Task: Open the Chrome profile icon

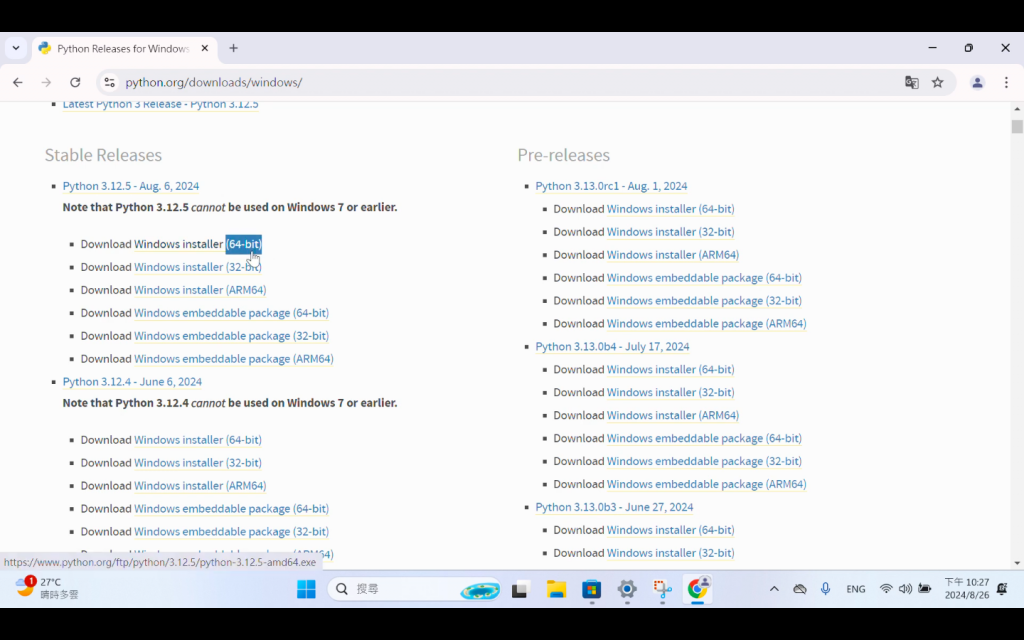Action: 978,82
